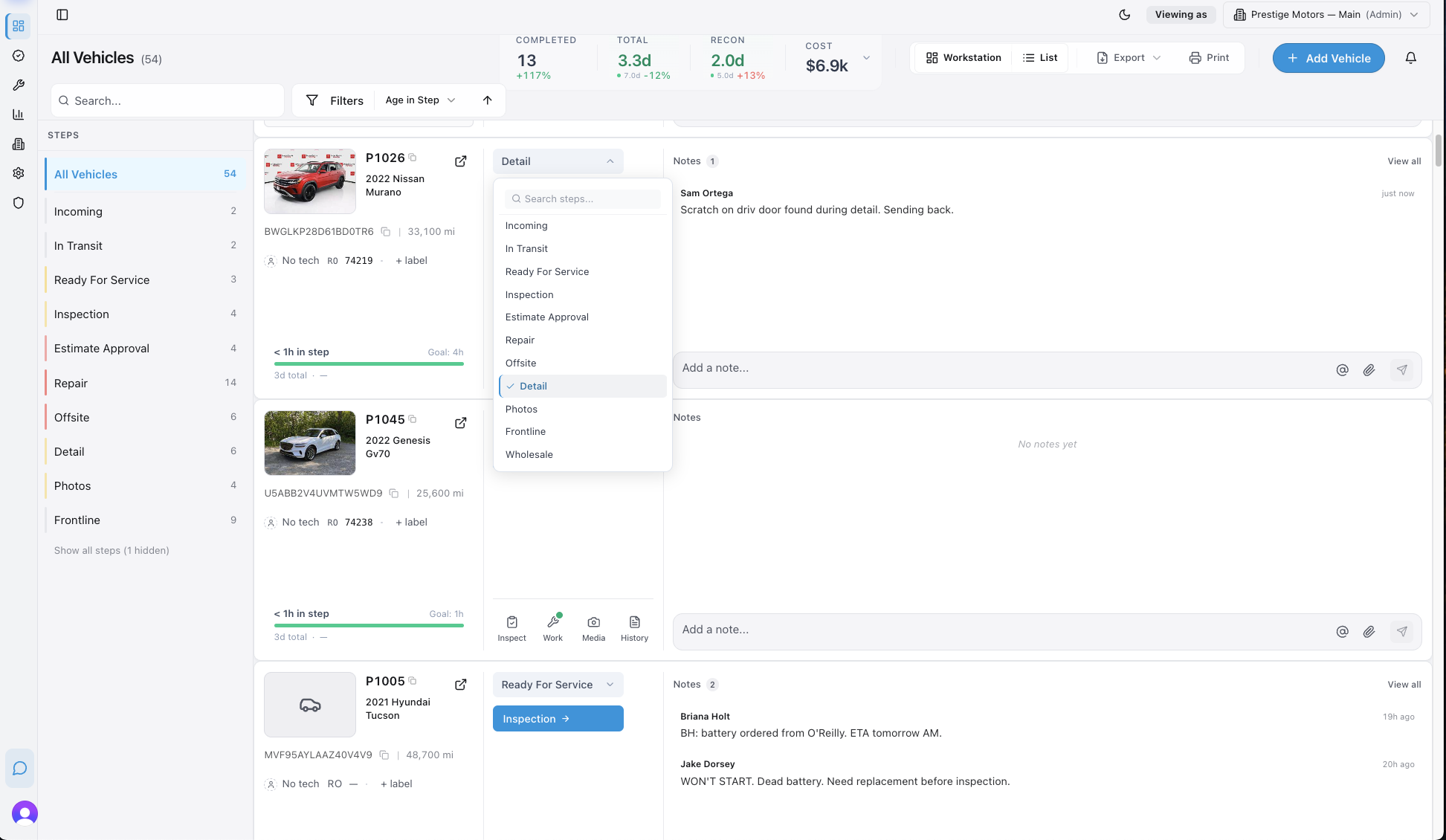Screen dimensions: 1446x840
Task: Open the checkmark circle icon in left rail
Action: (19, 56)
